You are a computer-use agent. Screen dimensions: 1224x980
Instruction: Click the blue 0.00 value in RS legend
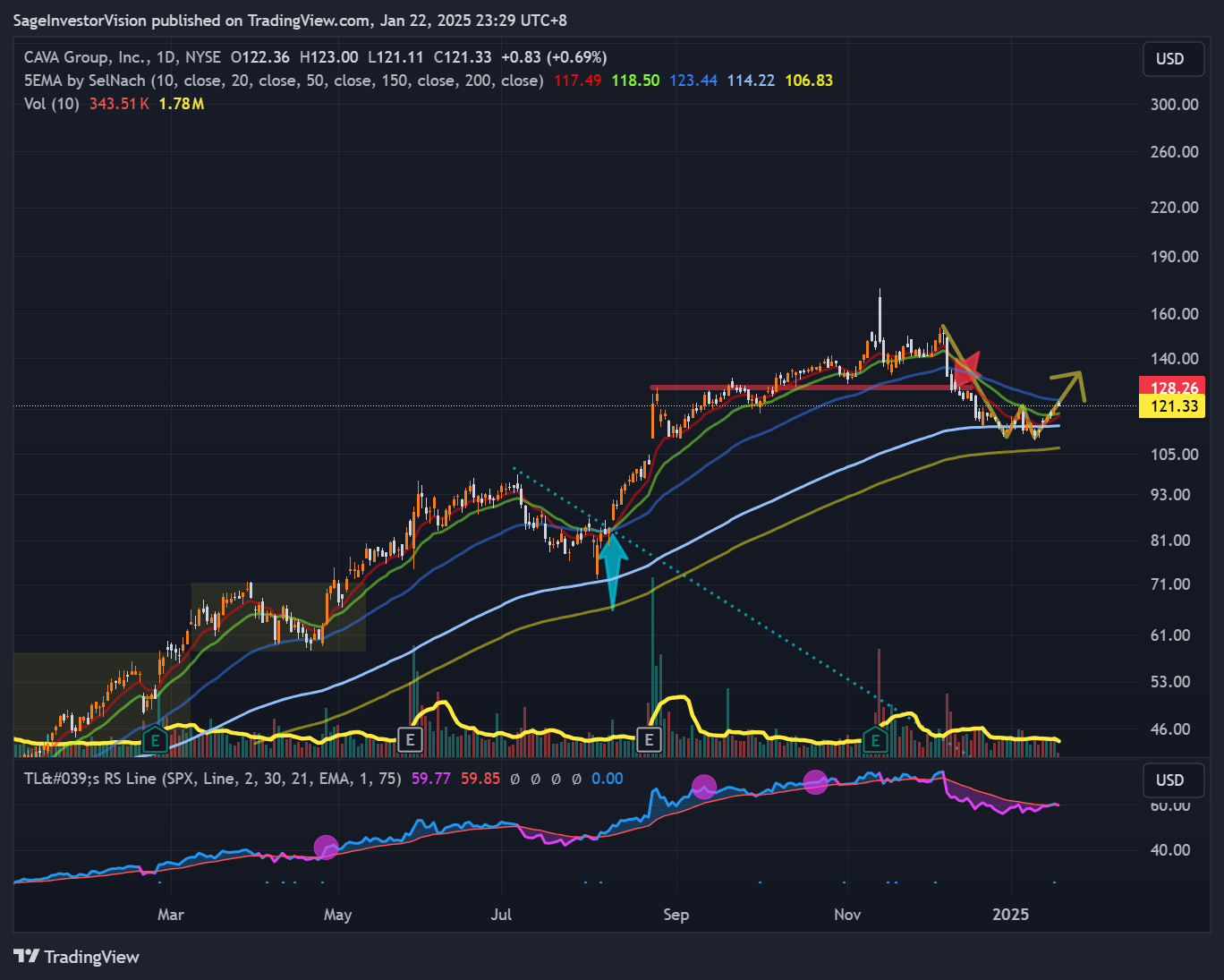608,779
